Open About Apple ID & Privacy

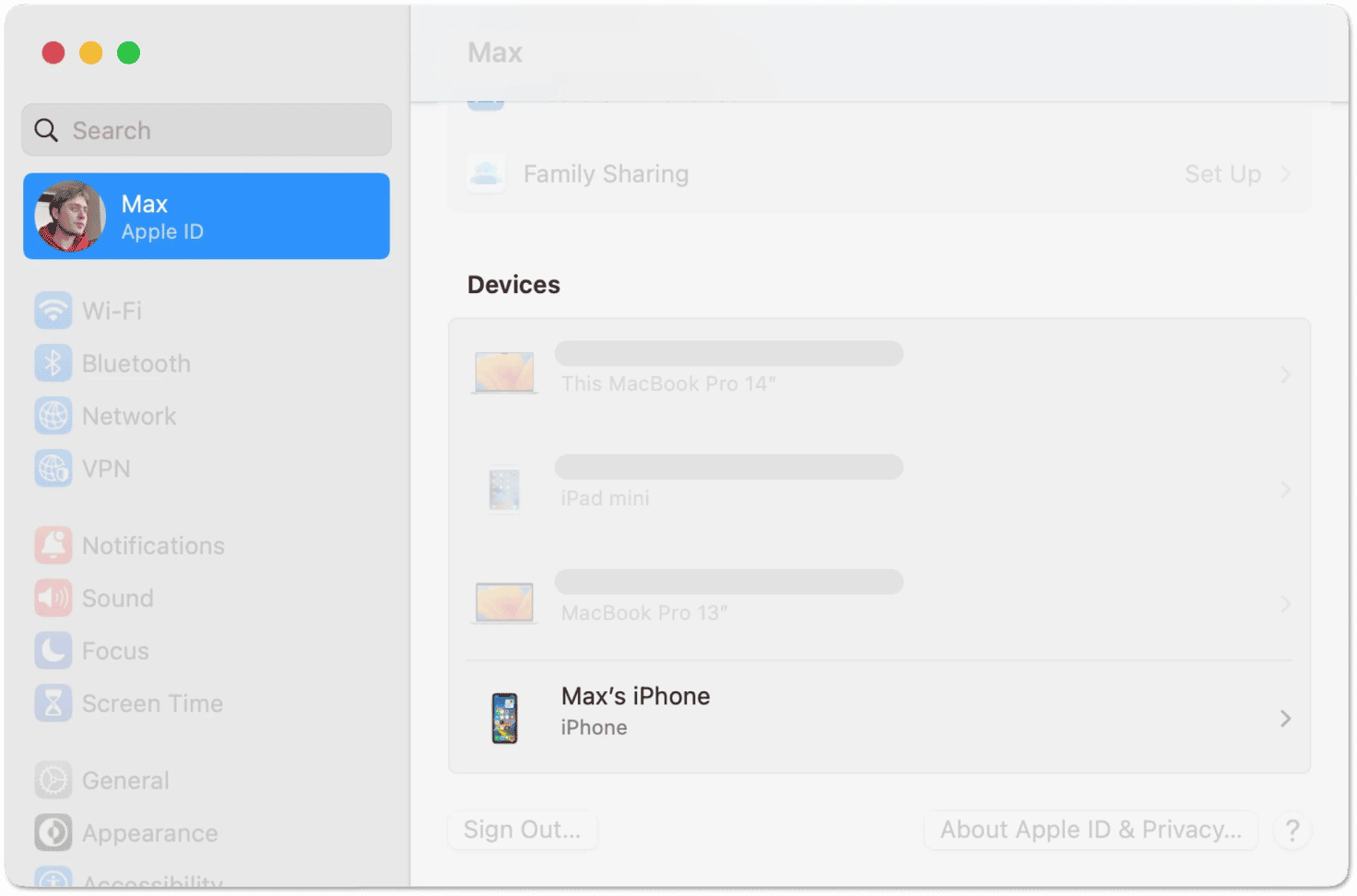[1091, 830]
